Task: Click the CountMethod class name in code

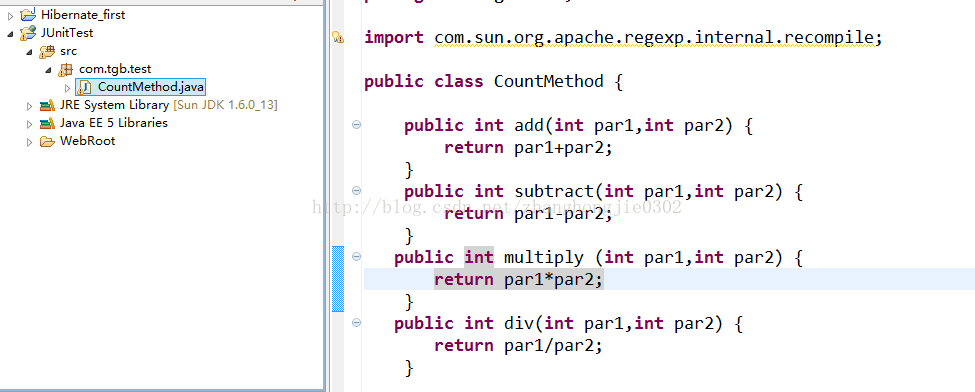Action: [x=548, y=82]
